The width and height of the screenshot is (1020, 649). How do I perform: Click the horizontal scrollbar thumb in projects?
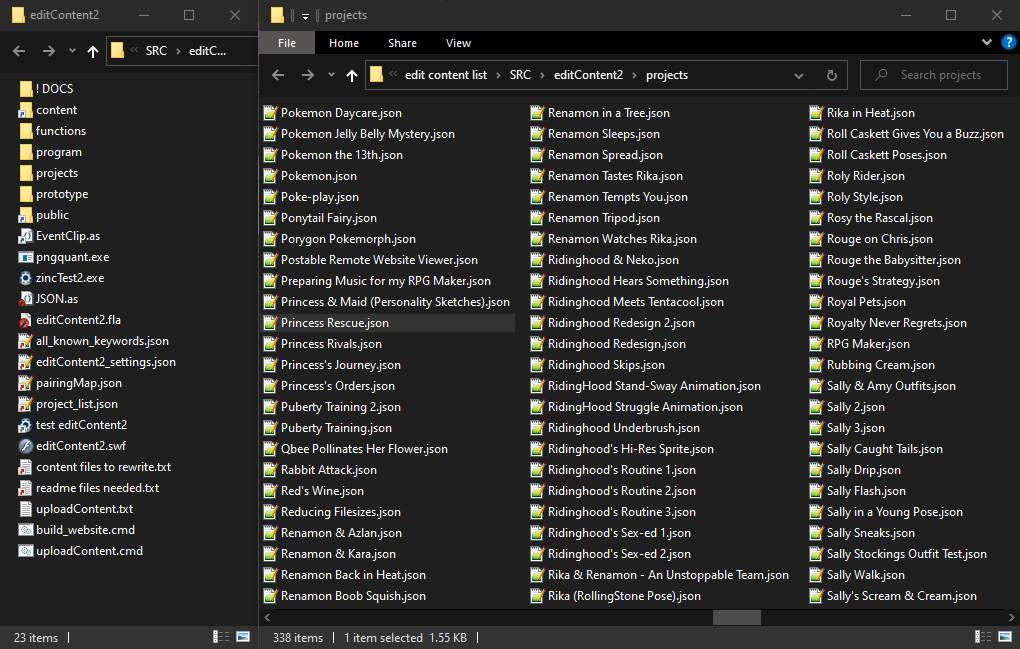(x=736, y=617)
